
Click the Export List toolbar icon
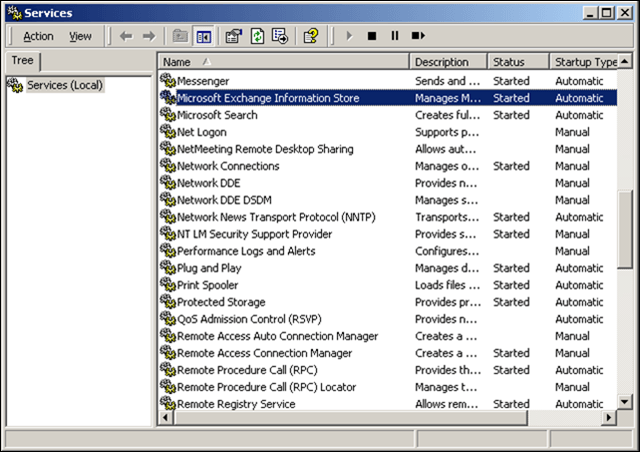coord(280,36)
